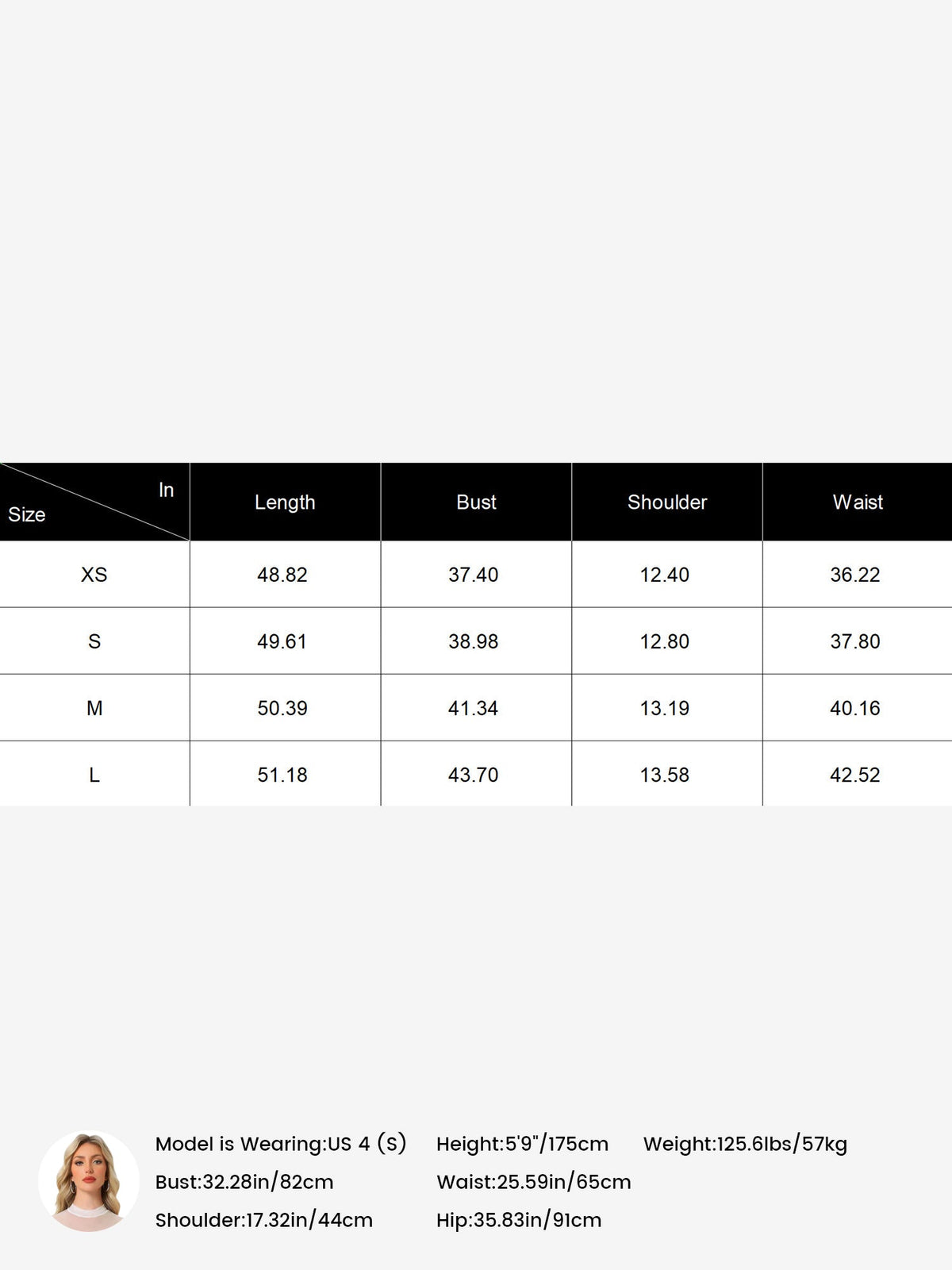Select the S bust value 38.98
The width and height of the screenshot is (952, 1270).
click(474, 641)
